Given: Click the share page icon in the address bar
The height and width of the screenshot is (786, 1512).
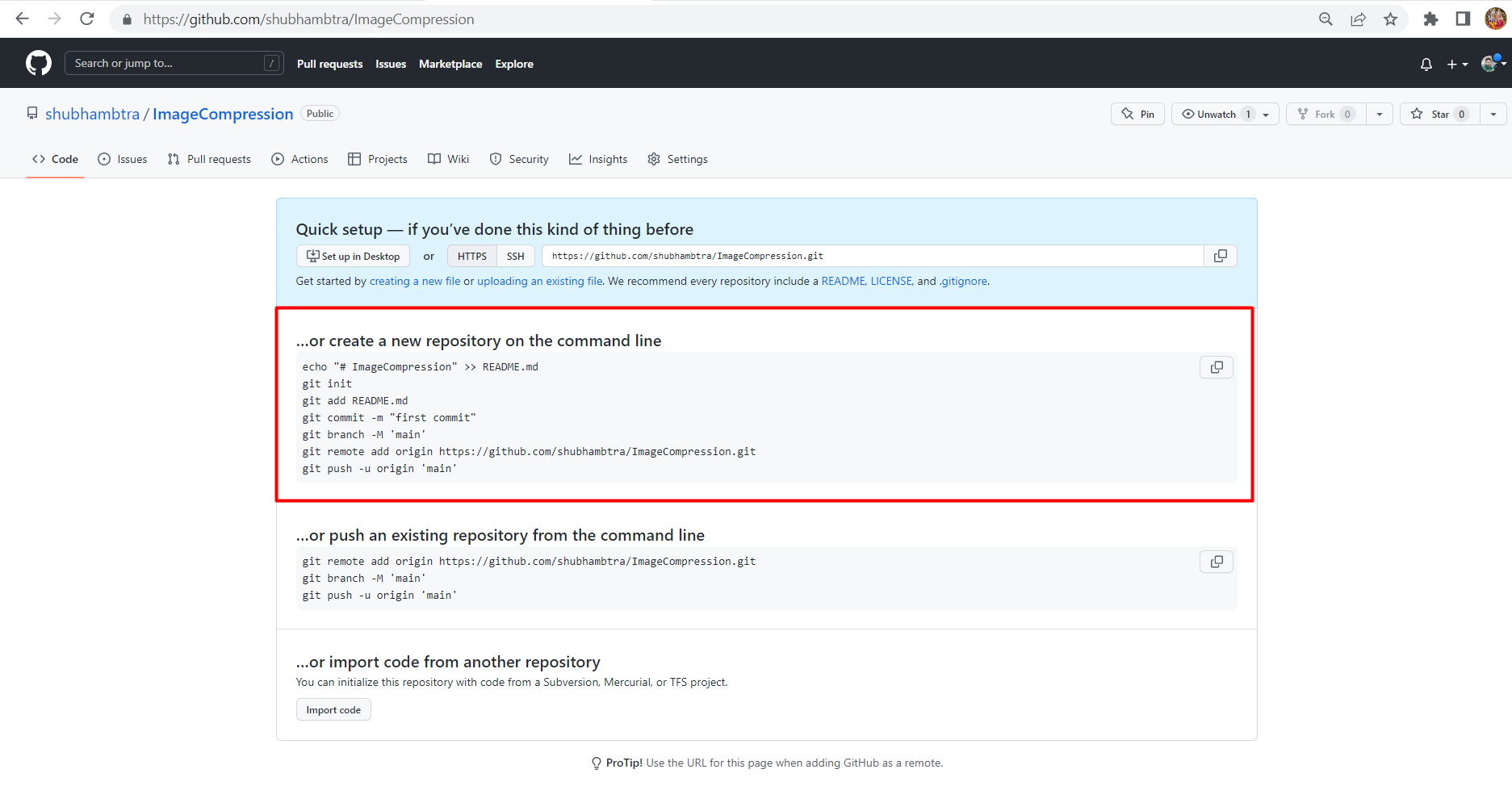Looking at the screenshot, I should (x=1358, y=19).
